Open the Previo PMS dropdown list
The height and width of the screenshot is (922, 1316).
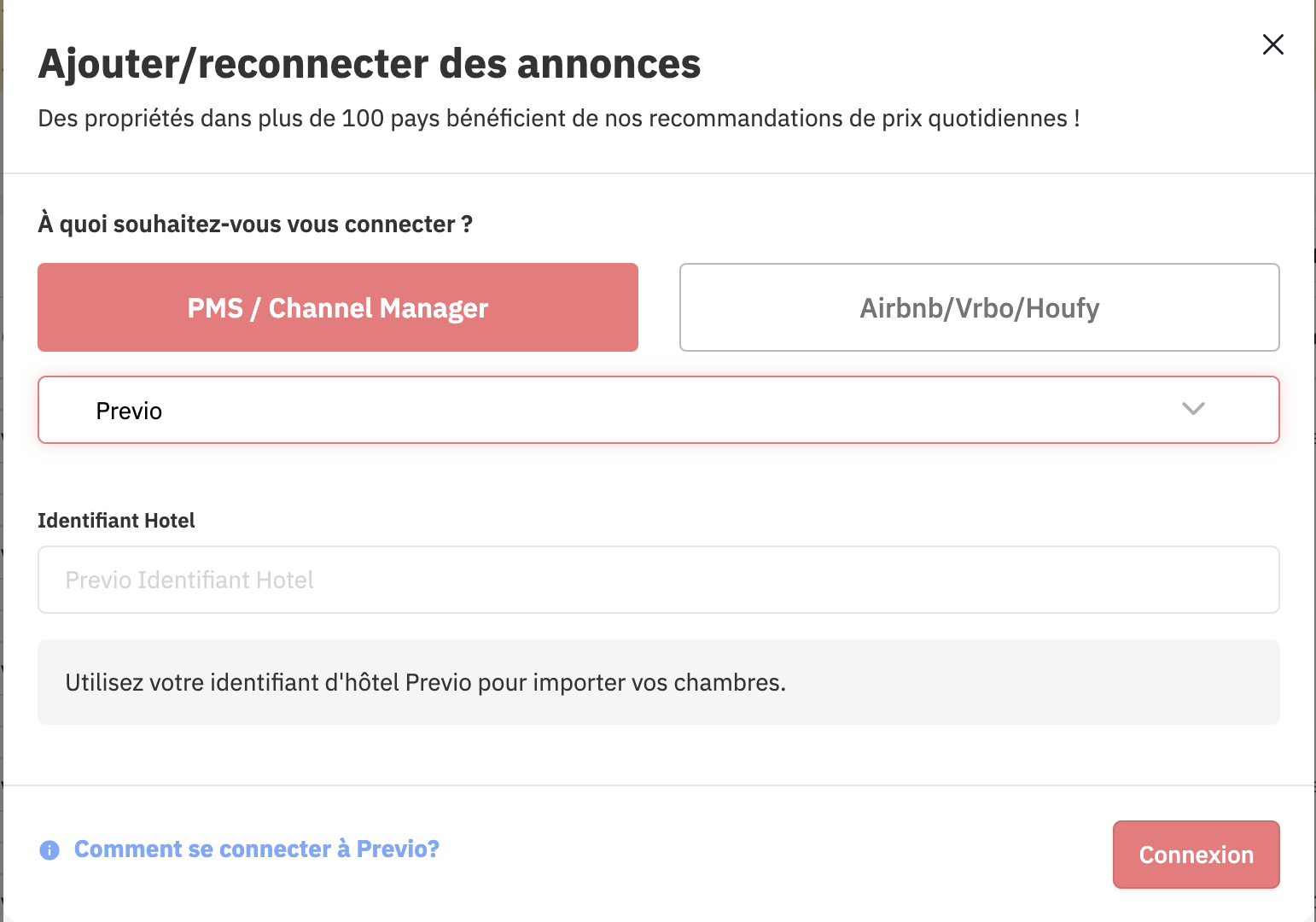pyautogui.click(x=658, y=410)
